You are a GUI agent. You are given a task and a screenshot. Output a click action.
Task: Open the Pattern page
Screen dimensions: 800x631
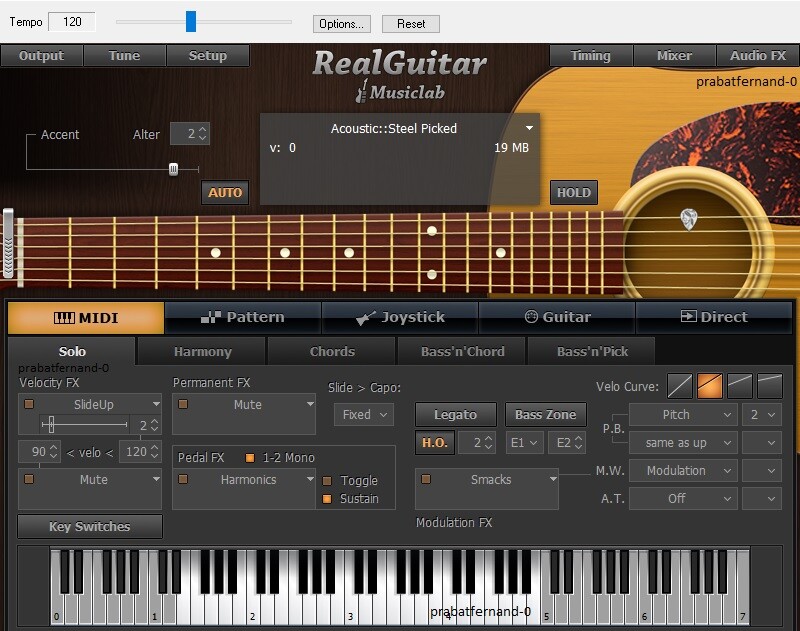click(x=243, y=317)
